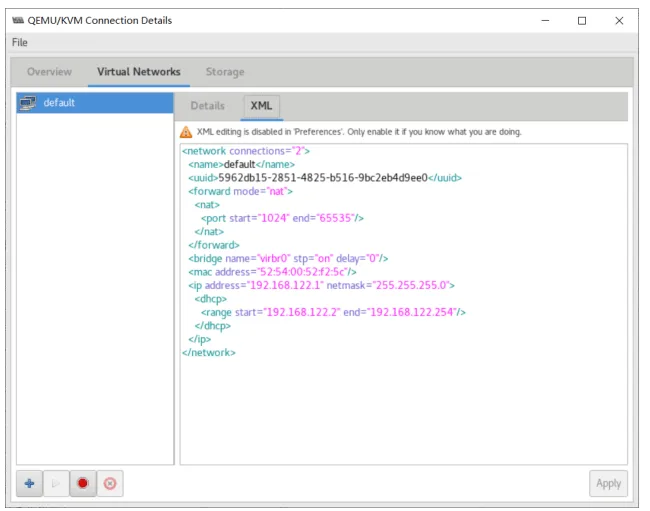Click the closing </nat> tag

(209, 232)
